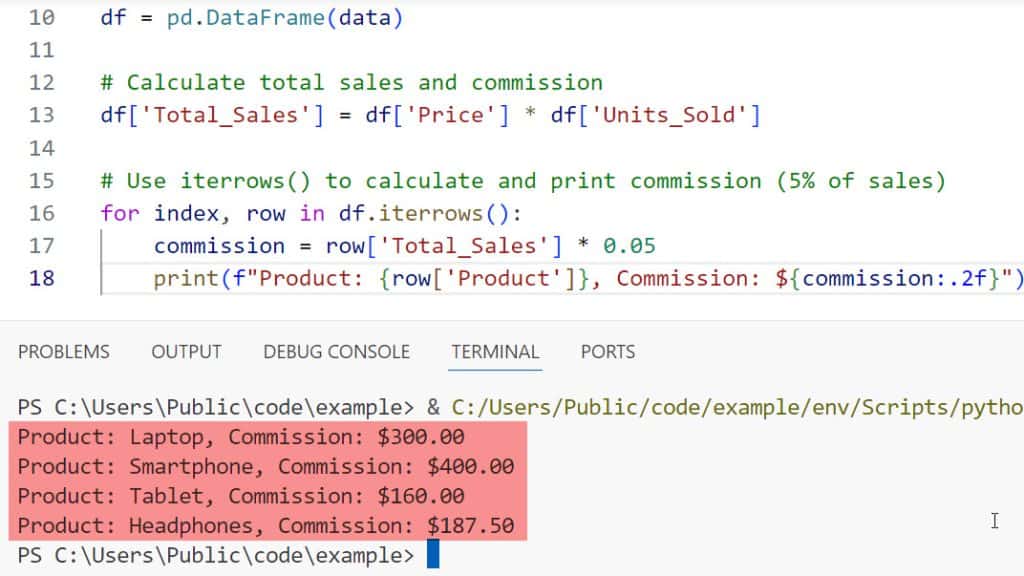Screen dimensions: 1024x576
Task: Click the empty line number 14
Action: pyautogui.click(x=42, y=149)
